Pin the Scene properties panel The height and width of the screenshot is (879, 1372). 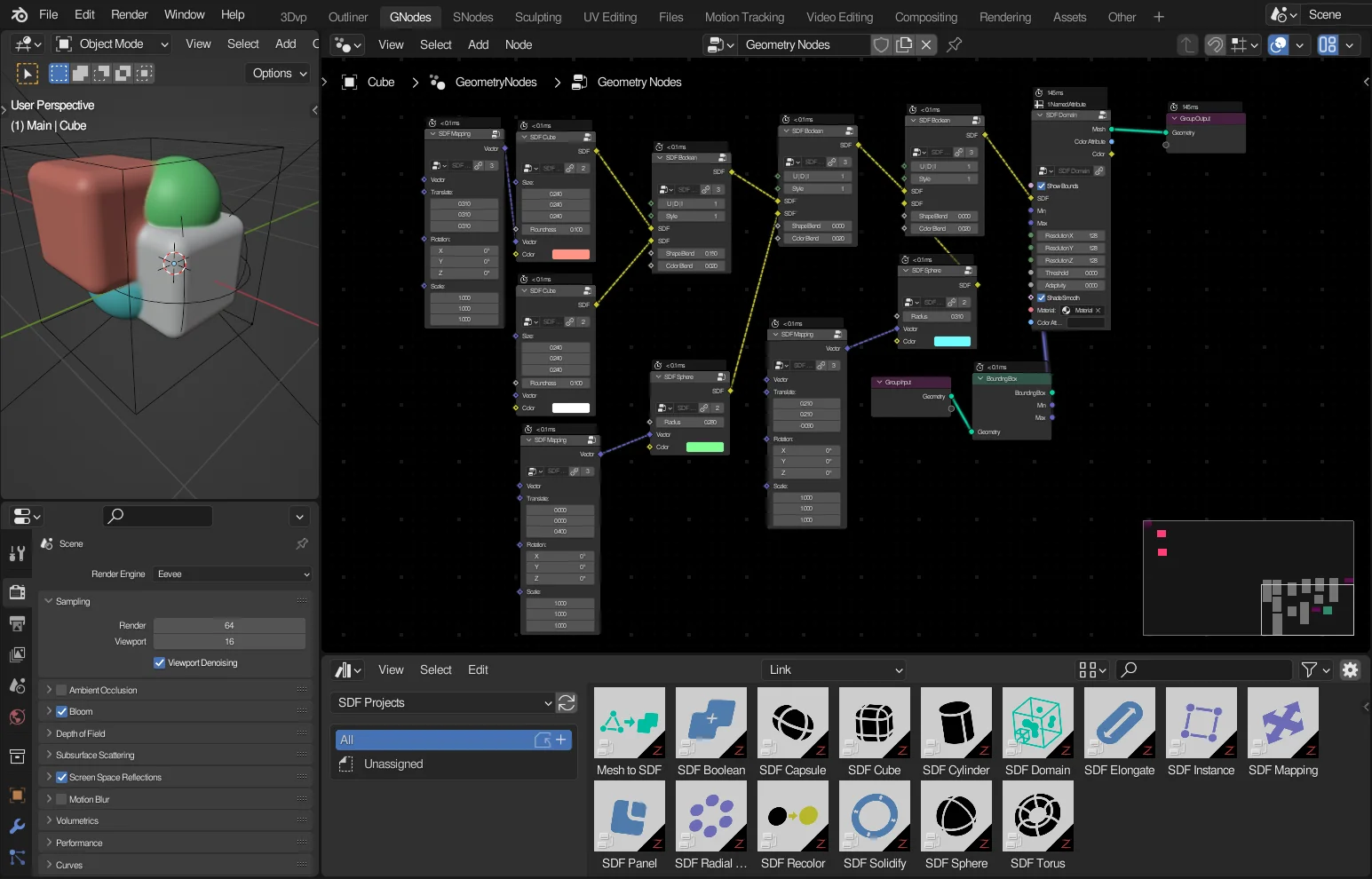[x=302, y=543]
